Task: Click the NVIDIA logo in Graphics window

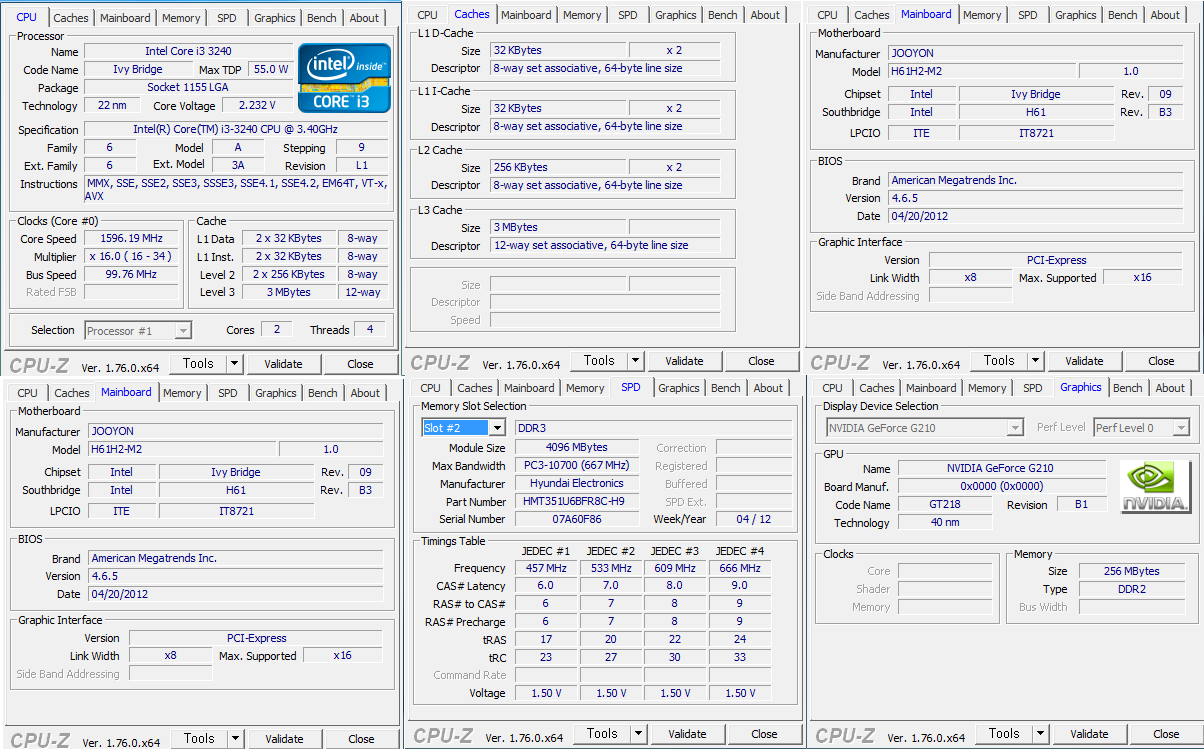Action: 1156,486
